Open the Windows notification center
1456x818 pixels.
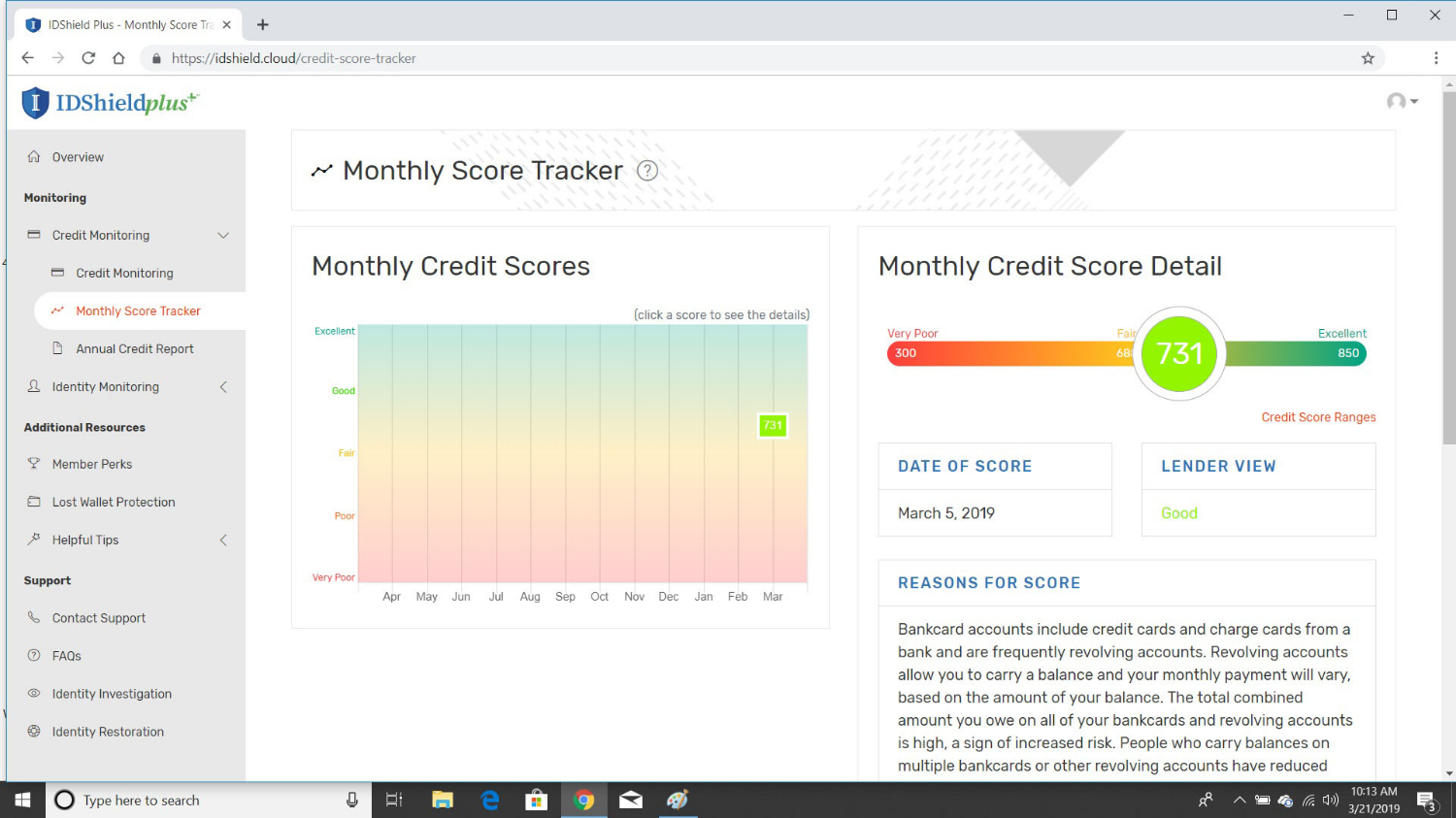pos(1426,801)
